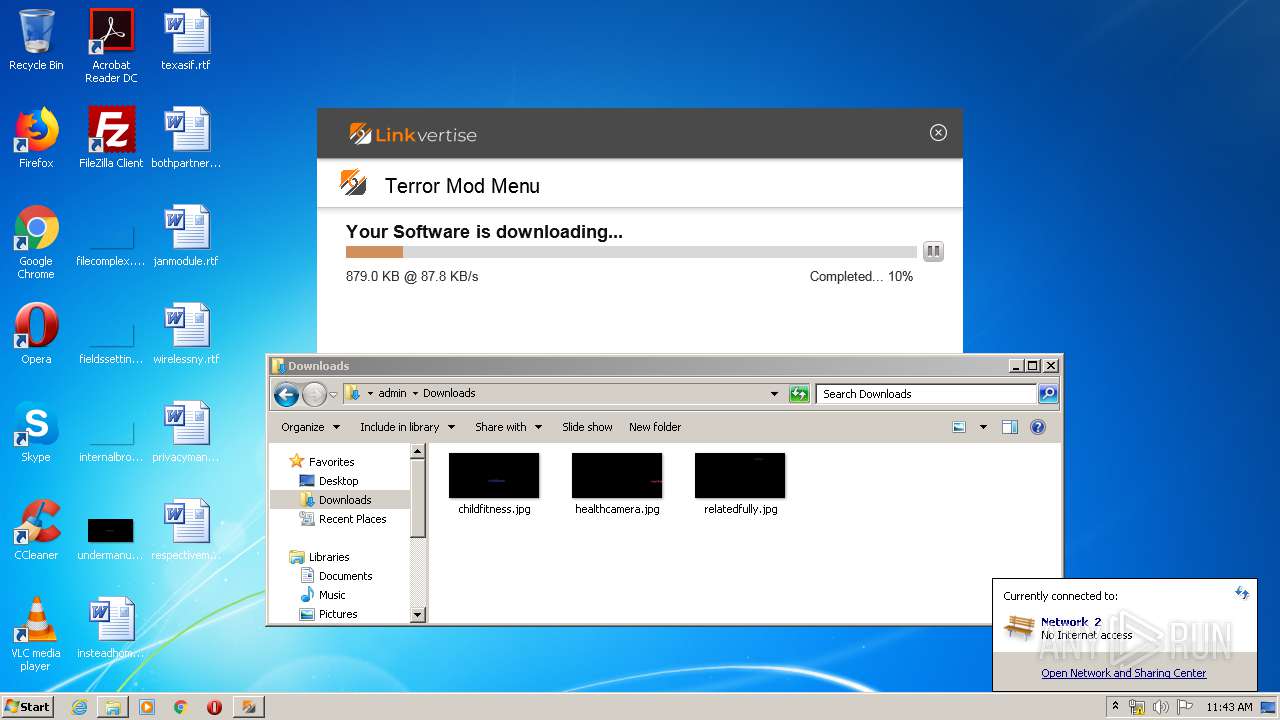Image resolution: width=1280 pixels, height=720 pixels.
Task: Click the network tray icon
Action: click(1137, 707)
